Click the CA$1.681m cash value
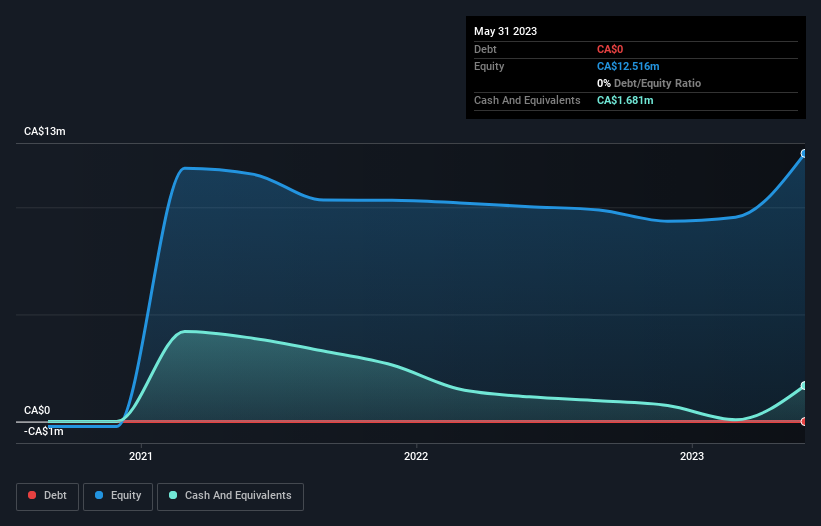 [x=625, y=100]
